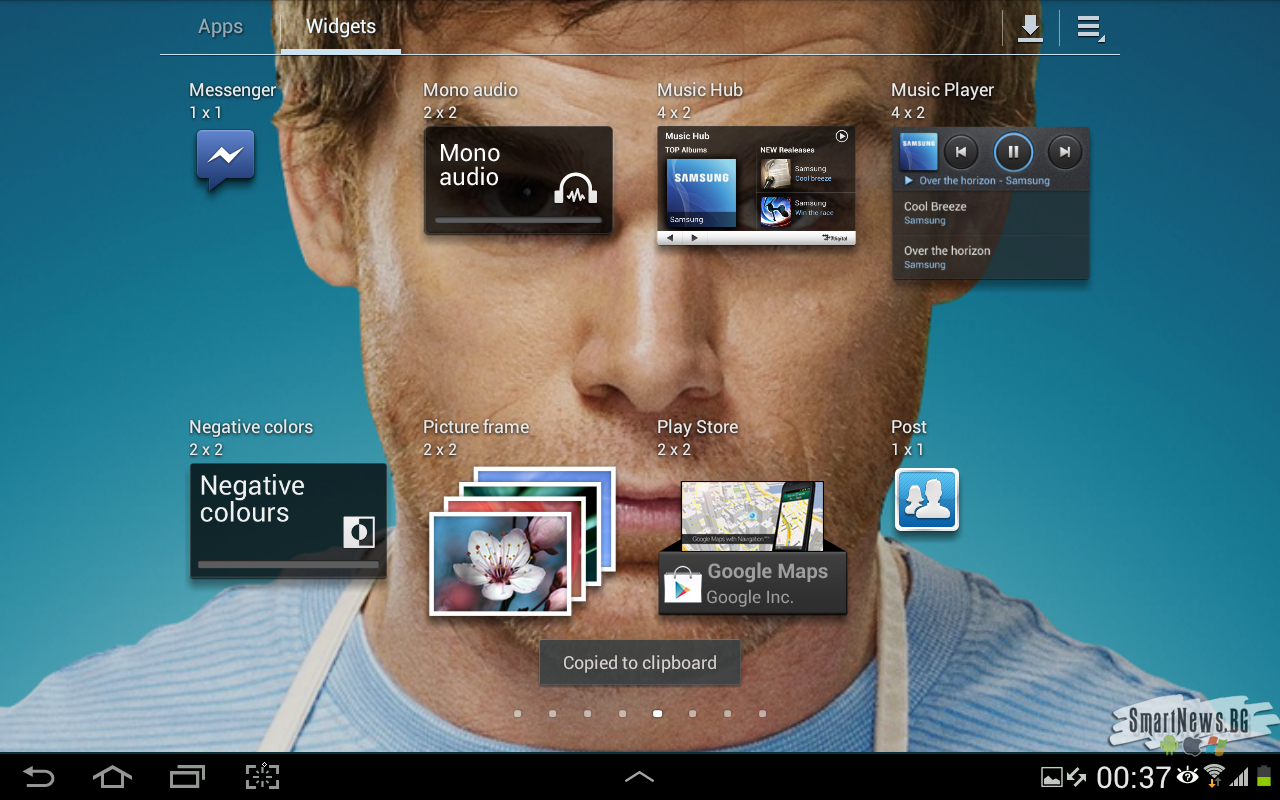Pause playback in Music Player widget
The width and height of the screenshot is (1280, 800).
(x=1012, y=152)
